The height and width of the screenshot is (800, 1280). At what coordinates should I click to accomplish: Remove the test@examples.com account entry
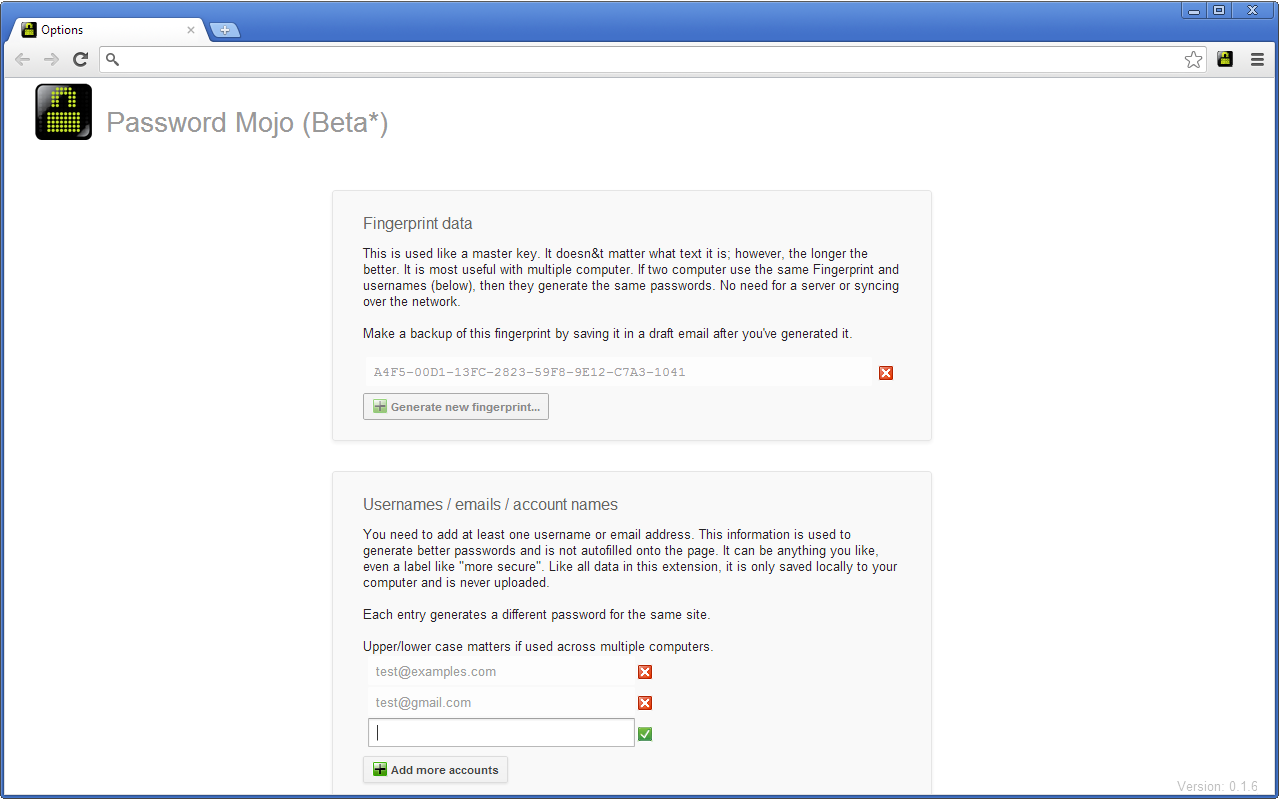point(645,672)
